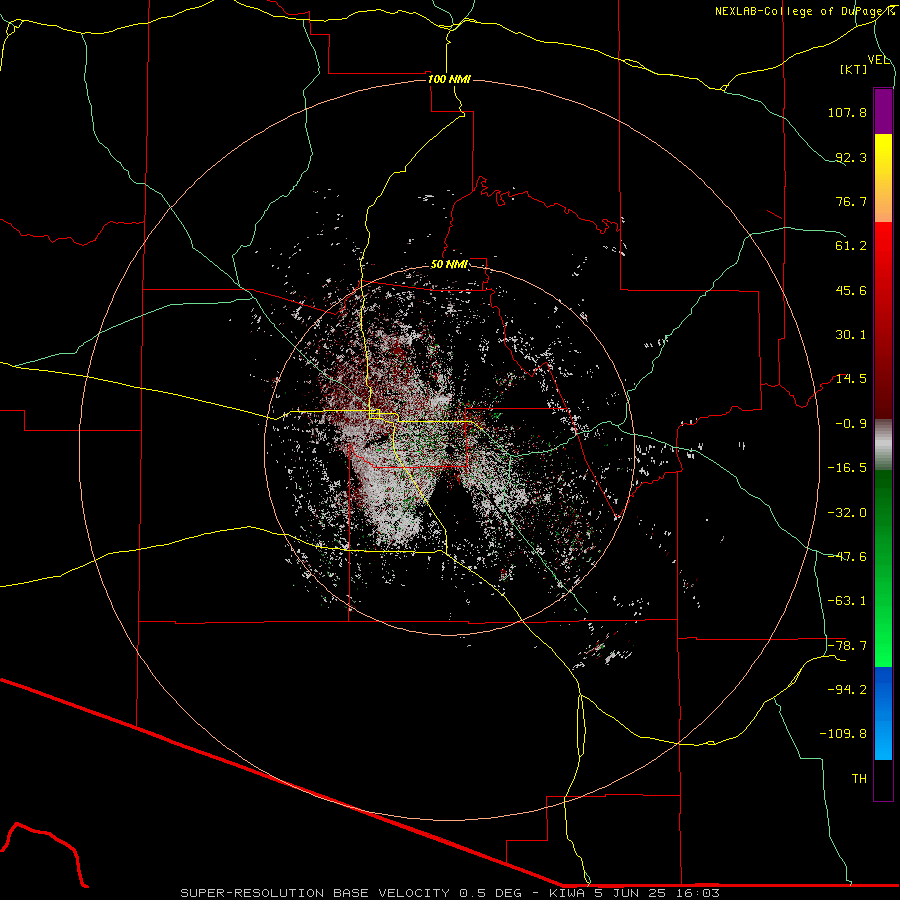Click the -16.5 scale value
The width and height of the screenshot is (900, 900).
tap(847, 468)
